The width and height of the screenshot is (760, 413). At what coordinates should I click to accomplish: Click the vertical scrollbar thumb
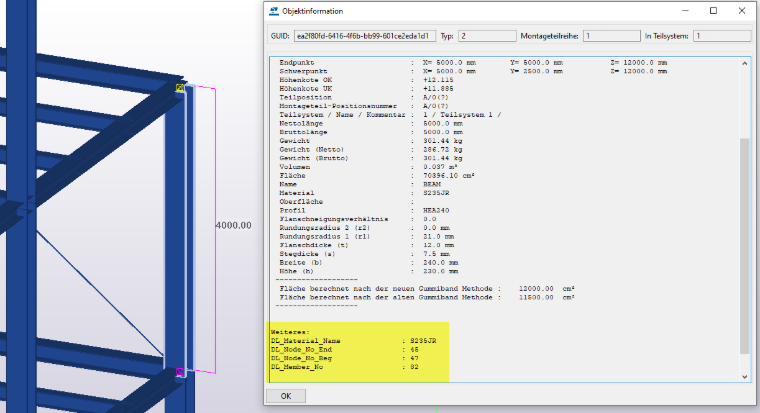pyautogui.click(x=744, y=246)
